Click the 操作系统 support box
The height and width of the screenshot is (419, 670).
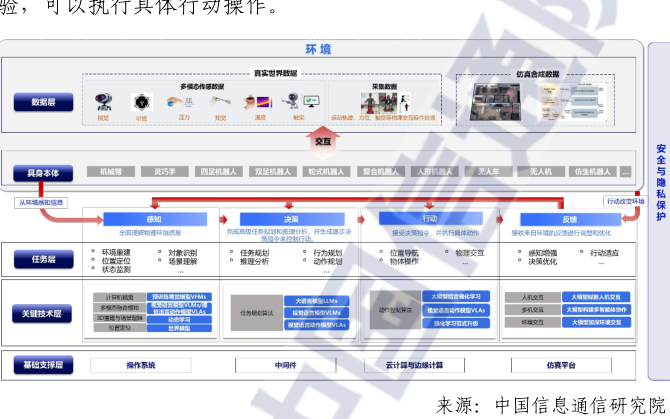pos(141,366)
